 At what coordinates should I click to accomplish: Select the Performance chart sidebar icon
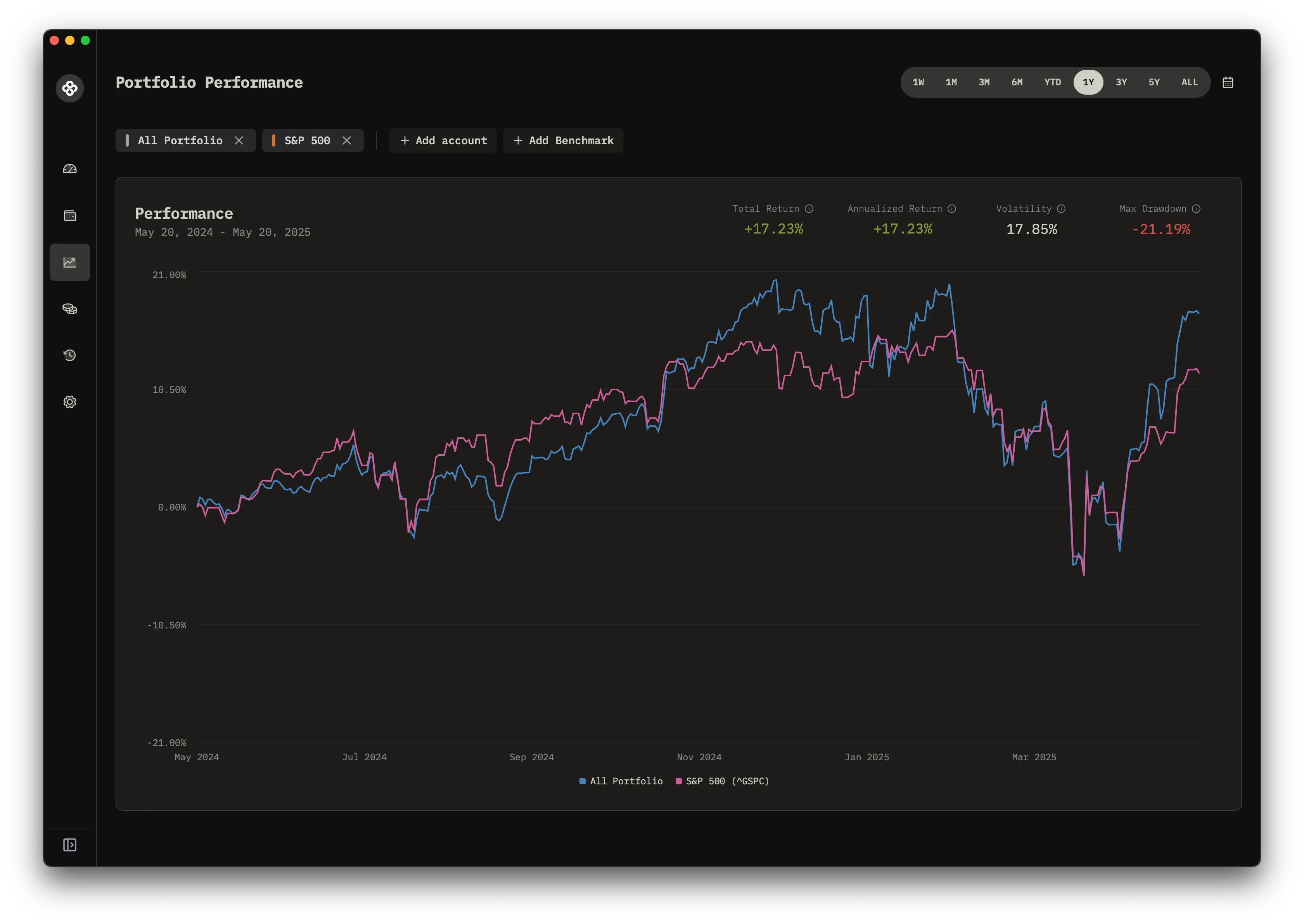69,262
